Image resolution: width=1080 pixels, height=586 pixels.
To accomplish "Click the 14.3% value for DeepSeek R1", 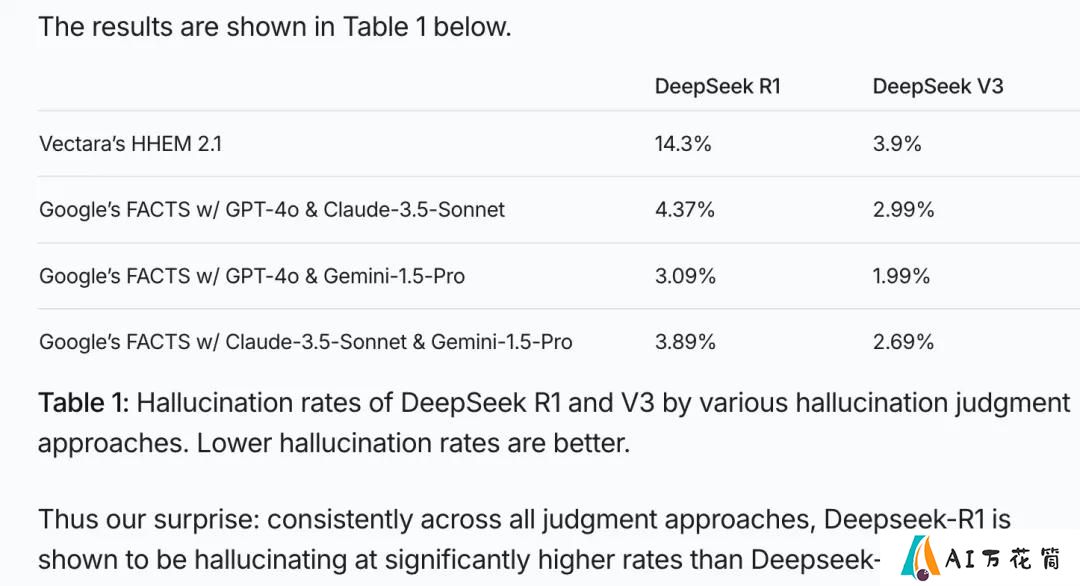I will click(x=683, y=144).
